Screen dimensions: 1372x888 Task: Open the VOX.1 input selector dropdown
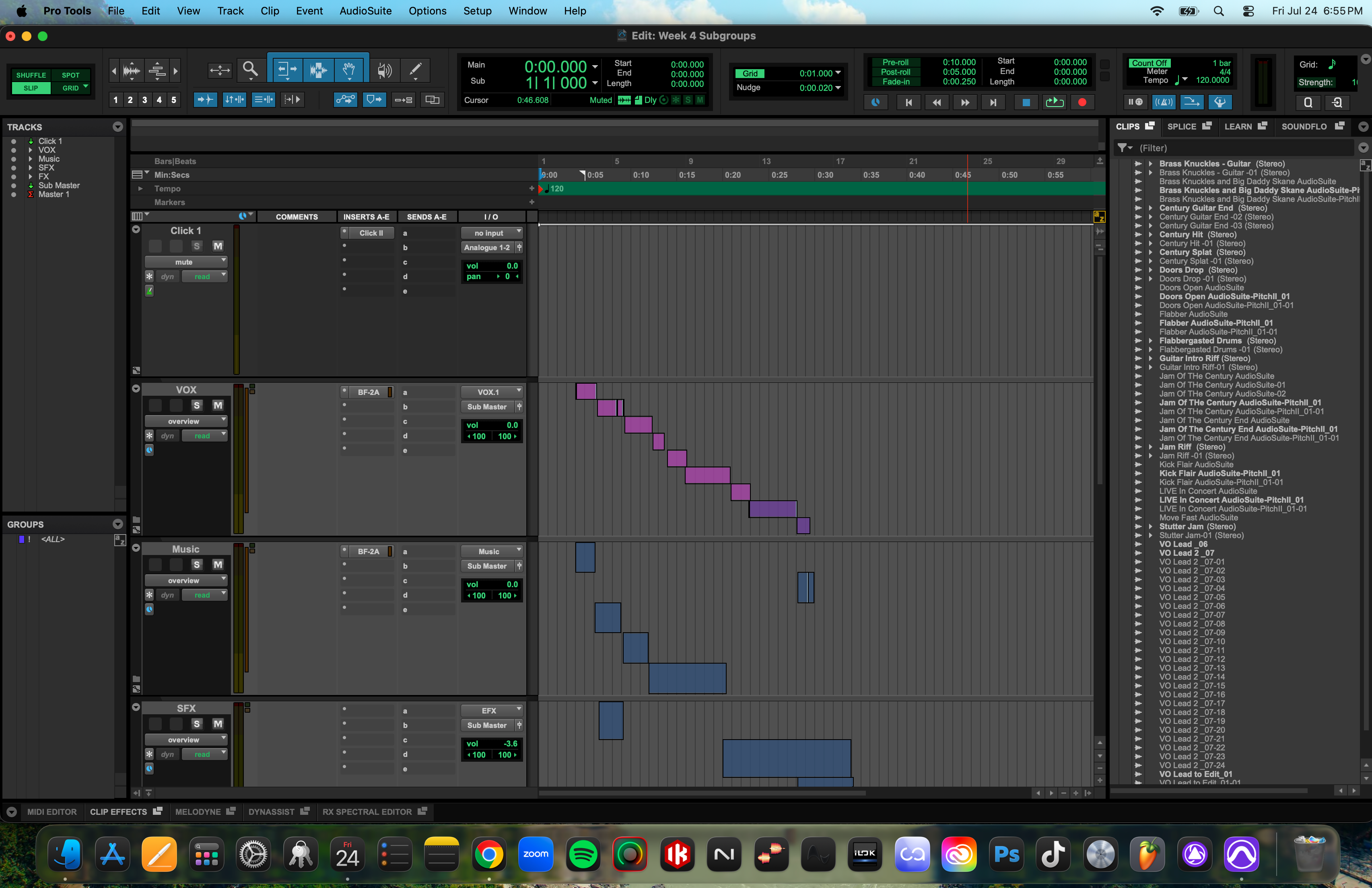coord(492,392)
